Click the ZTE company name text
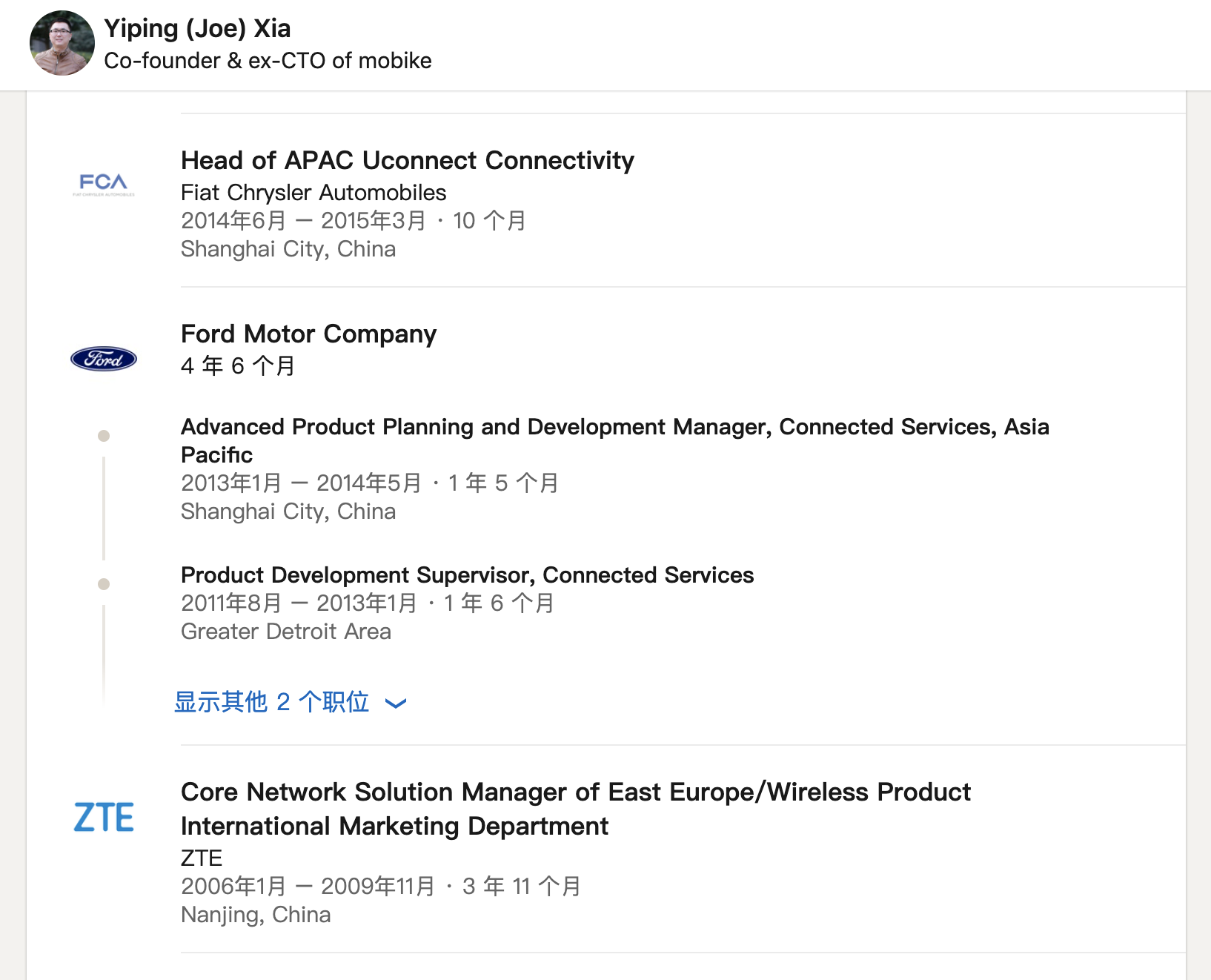This screenshot has height=980, width=1211. coord(202,858)
